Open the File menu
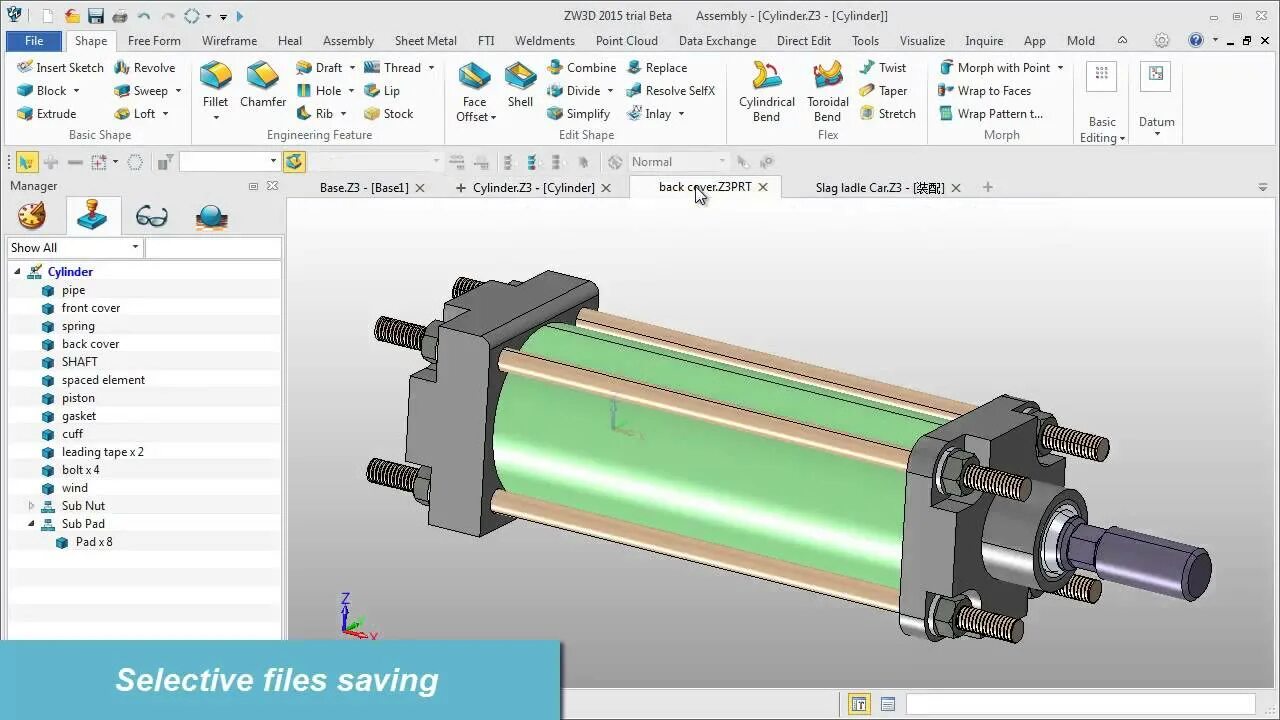This screenshot has width=1280, height=720. 34,41
